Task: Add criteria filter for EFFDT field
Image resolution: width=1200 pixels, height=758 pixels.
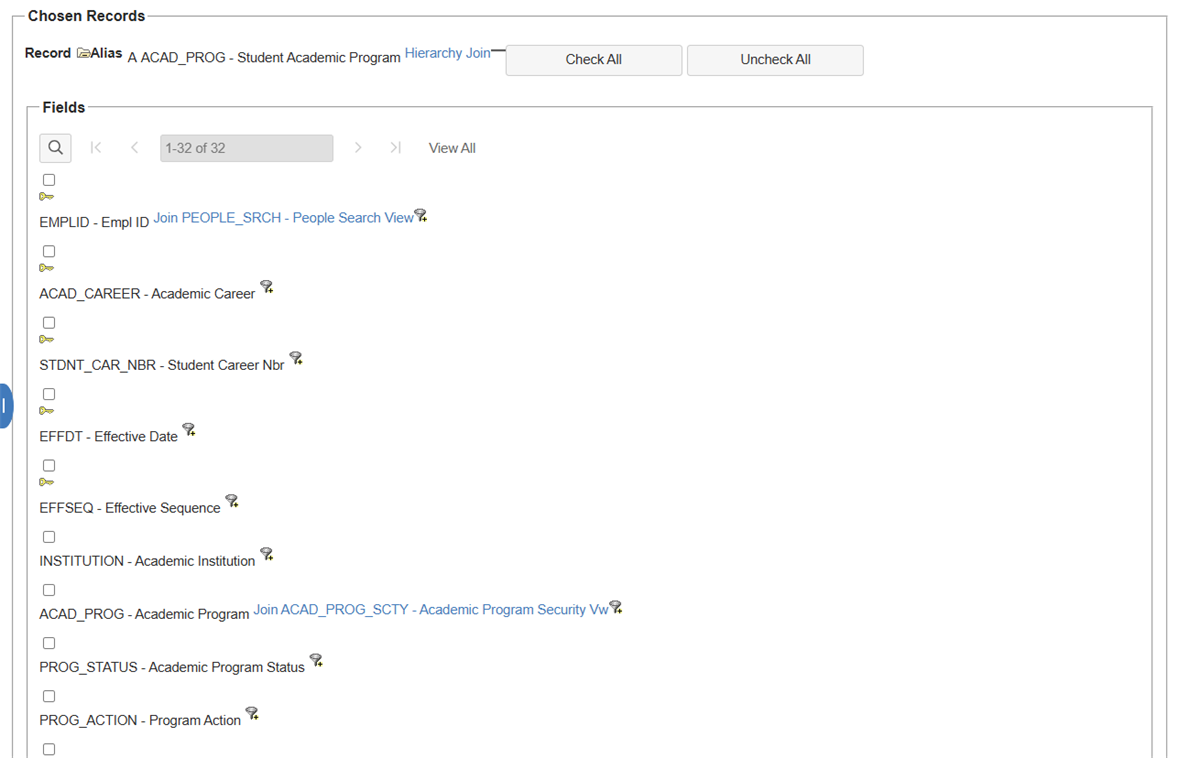Action: 189,430
